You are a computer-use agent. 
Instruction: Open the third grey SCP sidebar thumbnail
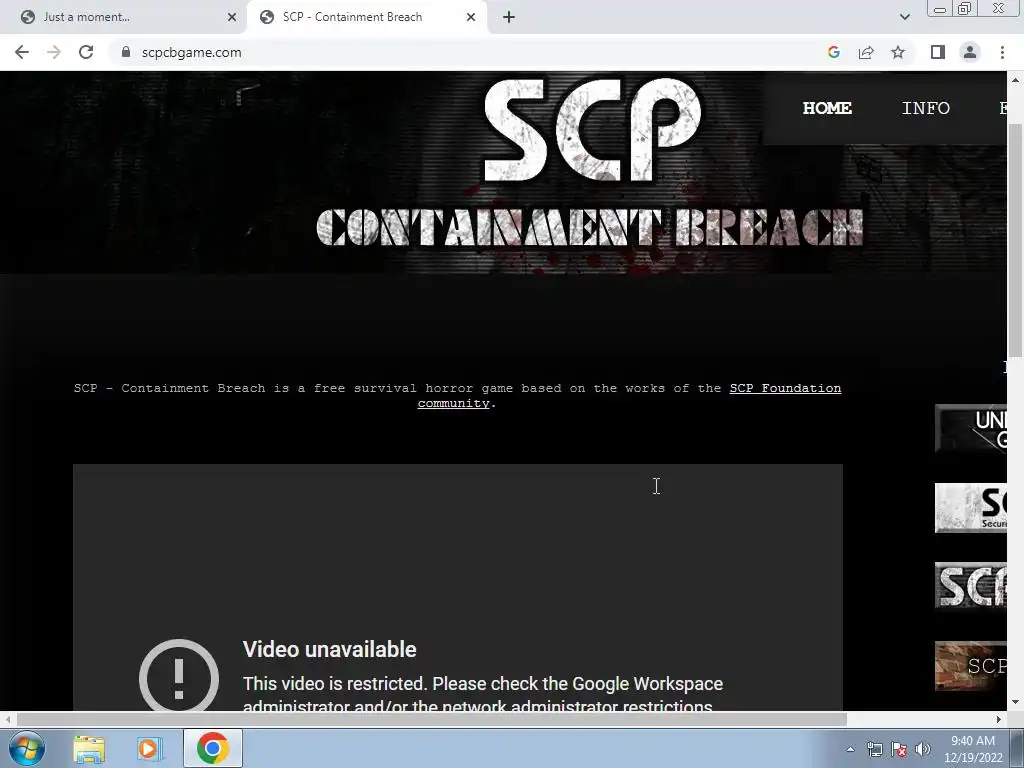coord(970,585)
